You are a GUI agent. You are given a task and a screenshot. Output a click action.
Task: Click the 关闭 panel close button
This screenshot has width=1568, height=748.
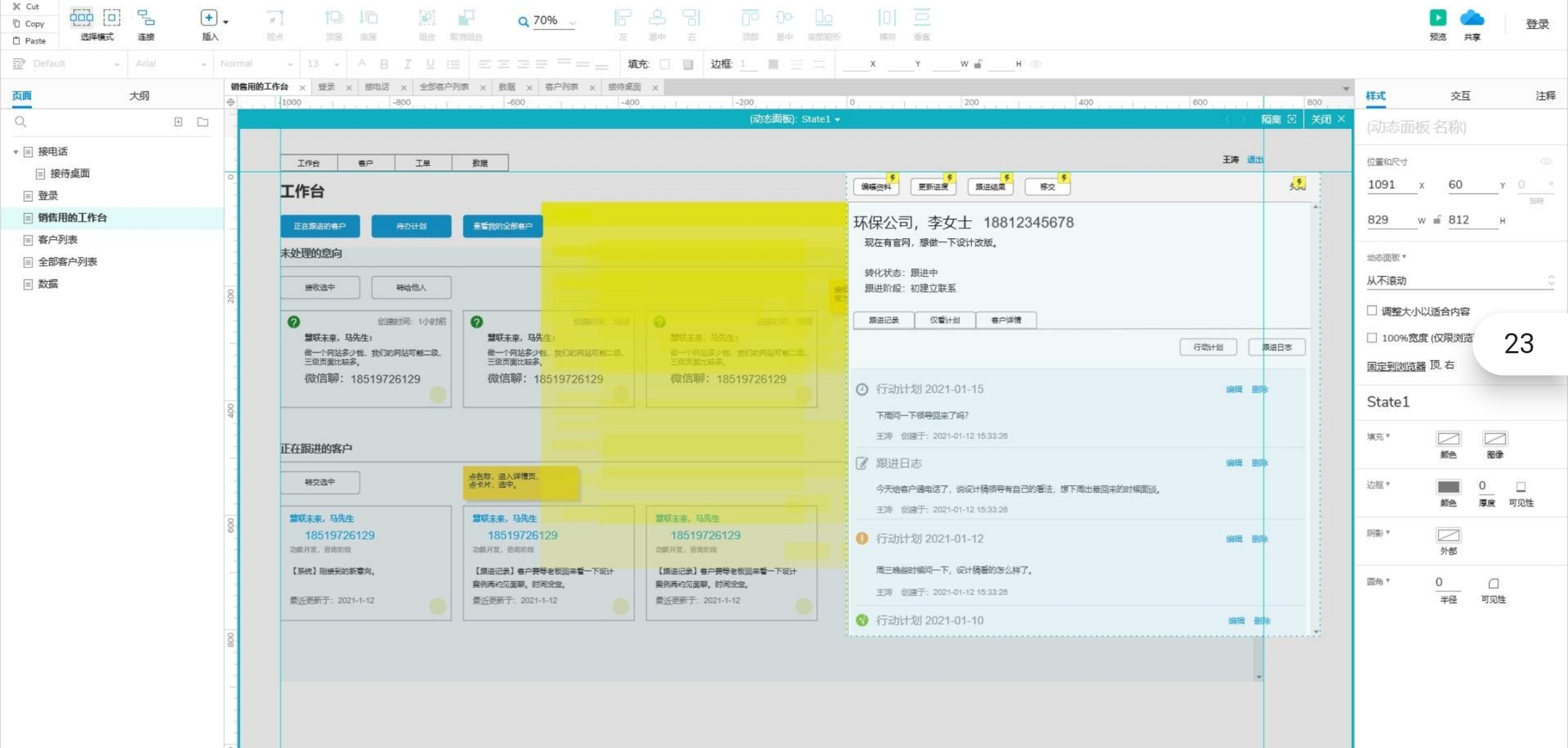pyautogui.click(x=1328, y=120)
